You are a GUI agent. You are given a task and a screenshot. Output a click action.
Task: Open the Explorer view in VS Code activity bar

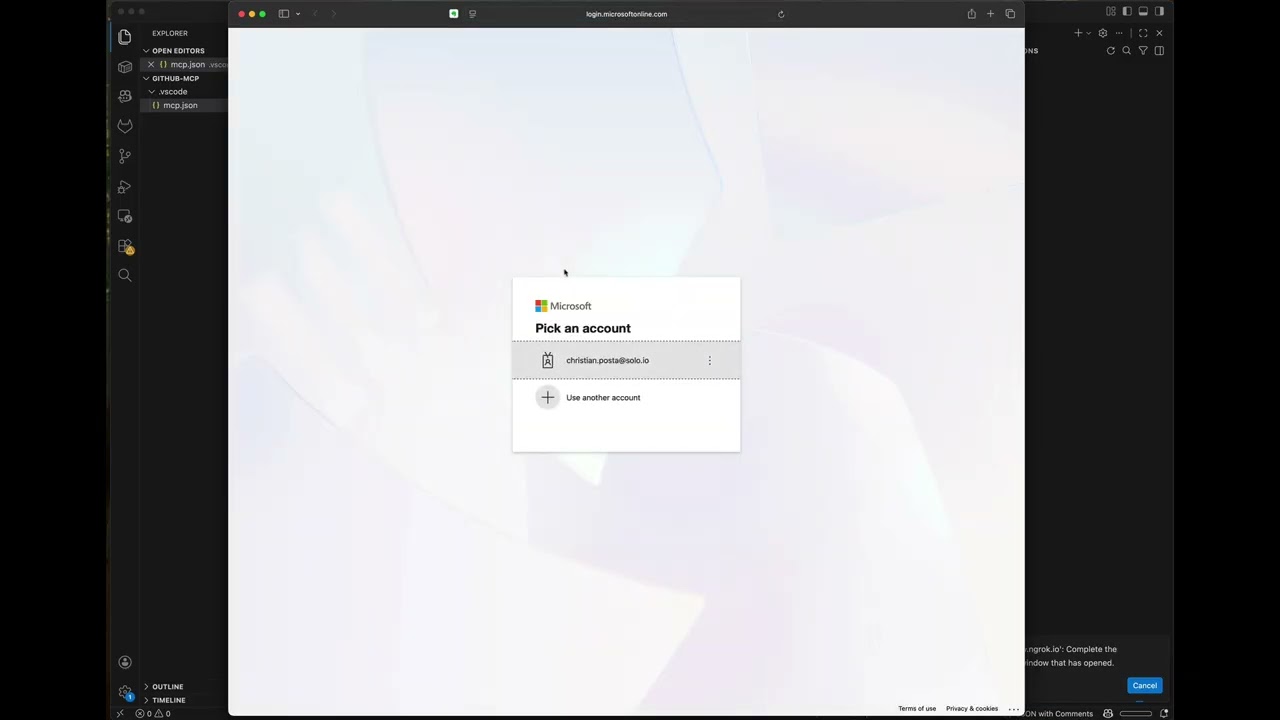(125, 37)
